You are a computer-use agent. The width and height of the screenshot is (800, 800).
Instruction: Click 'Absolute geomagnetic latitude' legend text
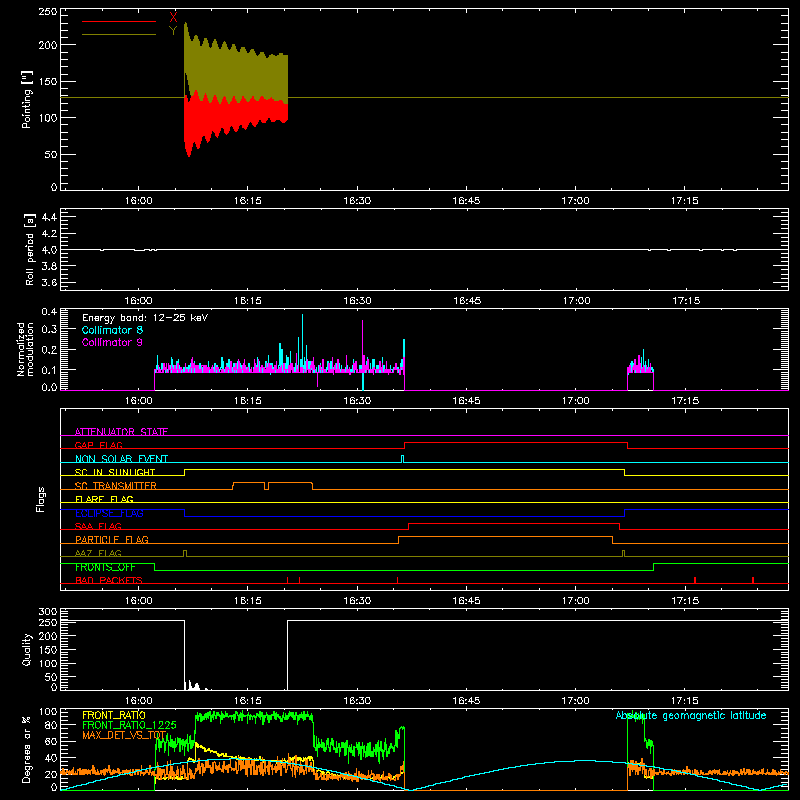point(691,716)
